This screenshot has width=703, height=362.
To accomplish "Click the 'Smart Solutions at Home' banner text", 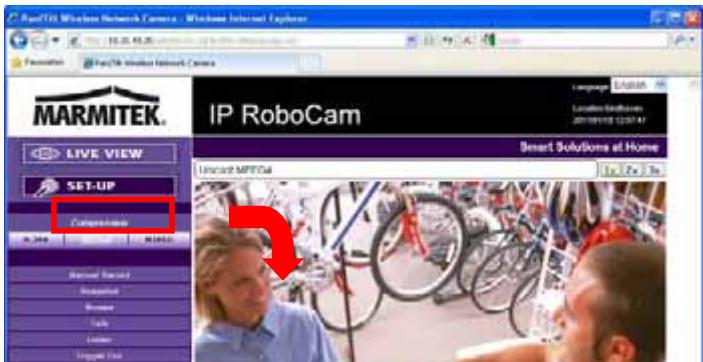I will [589, 148].
